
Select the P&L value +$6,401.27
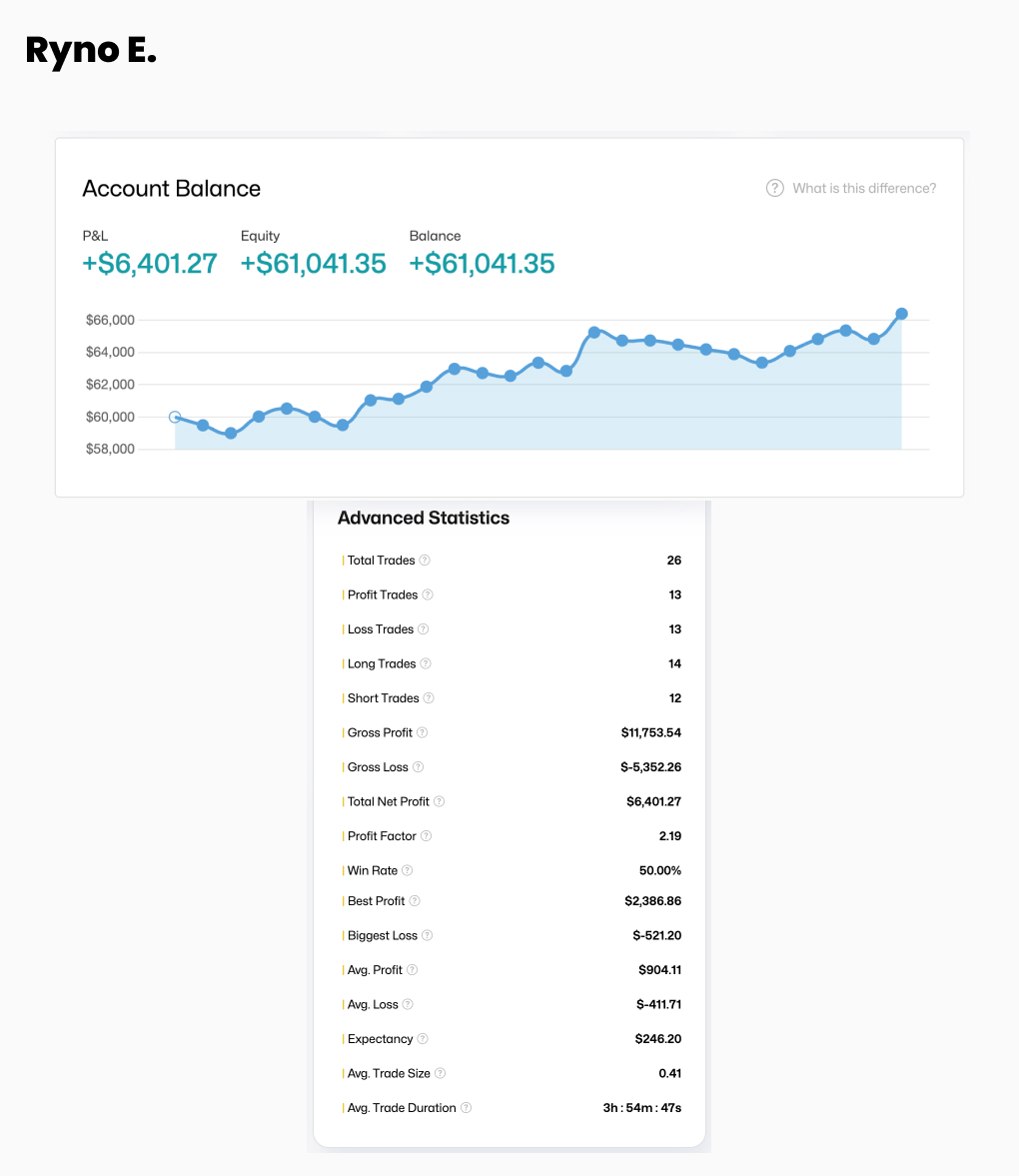click(x=150, y=264)
